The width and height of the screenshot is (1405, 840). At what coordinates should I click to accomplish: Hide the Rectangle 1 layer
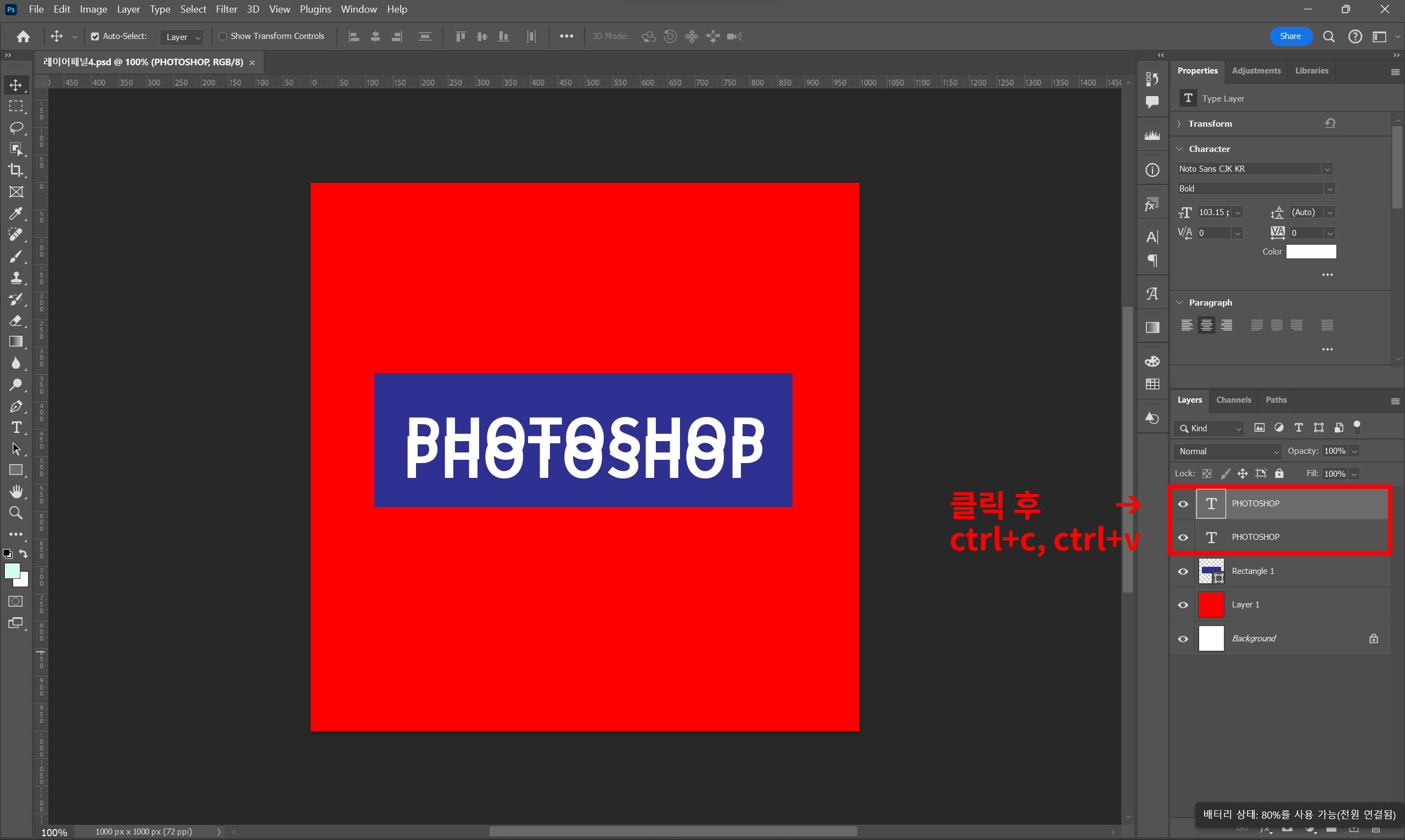[x=1183, y=571]
